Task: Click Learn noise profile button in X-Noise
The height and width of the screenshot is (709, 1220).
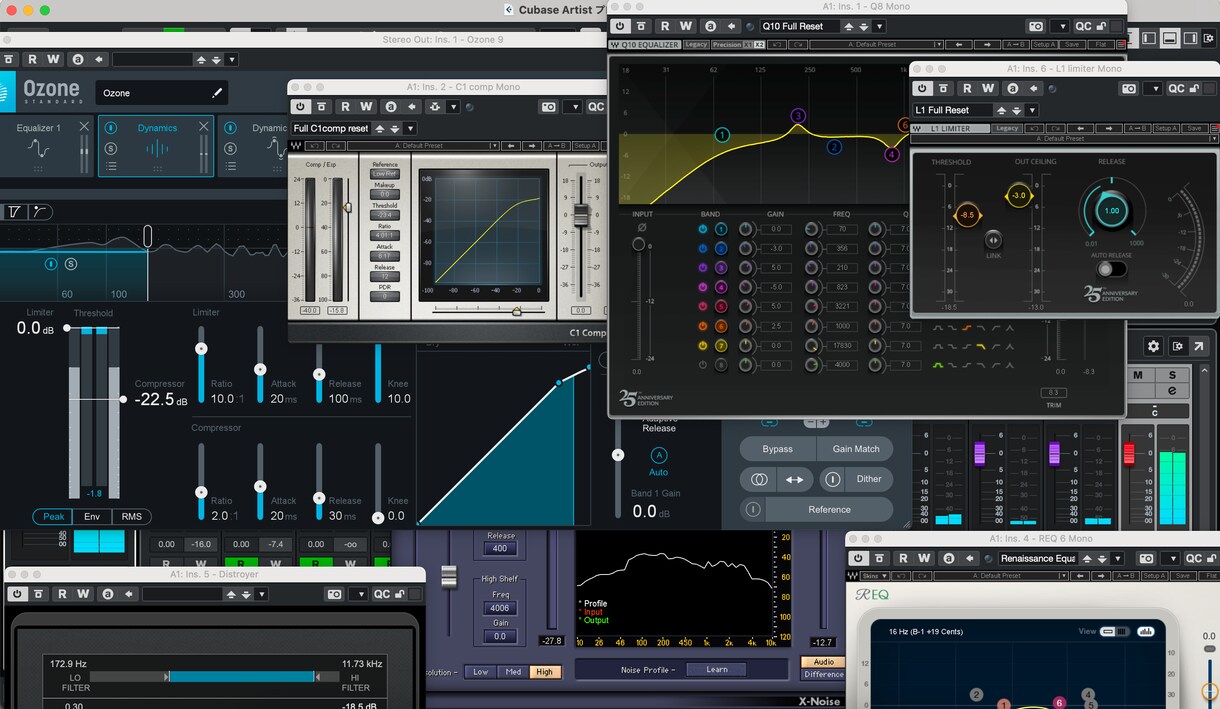Action: coord(717,669)
